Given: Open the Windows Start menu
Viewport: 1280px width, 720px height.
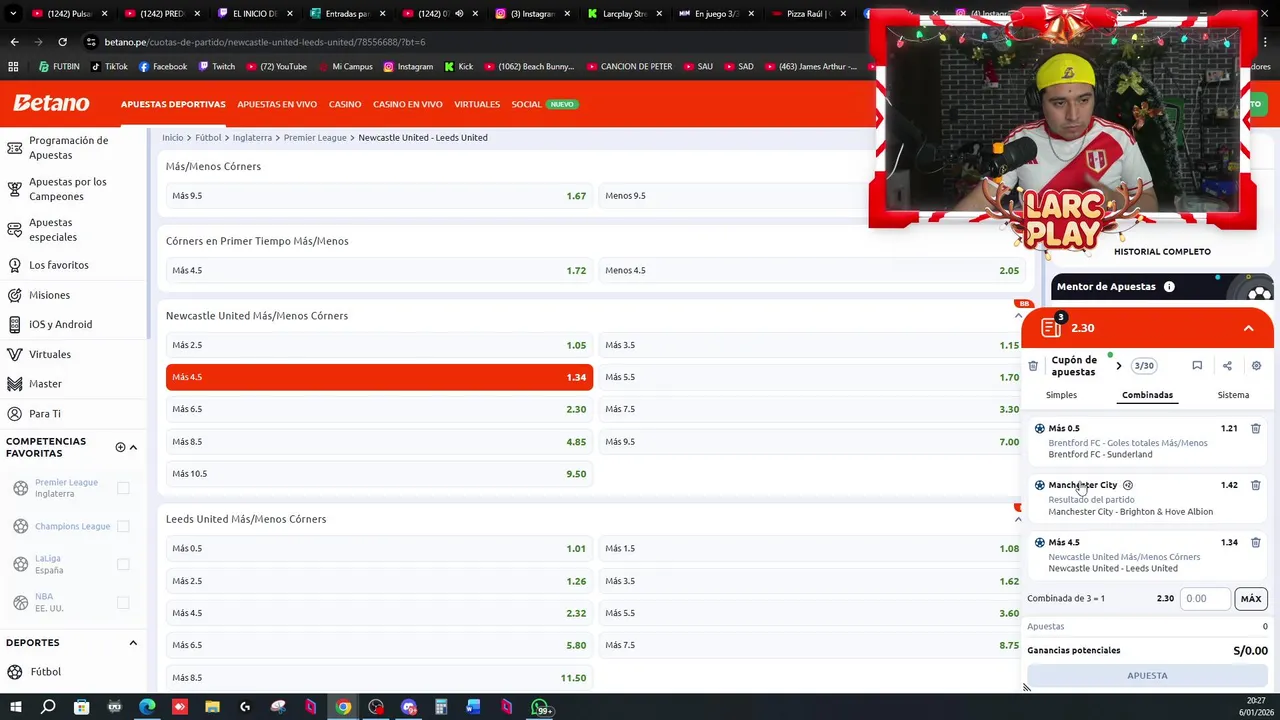Looking at the screenshot, I should coord(15,708).
